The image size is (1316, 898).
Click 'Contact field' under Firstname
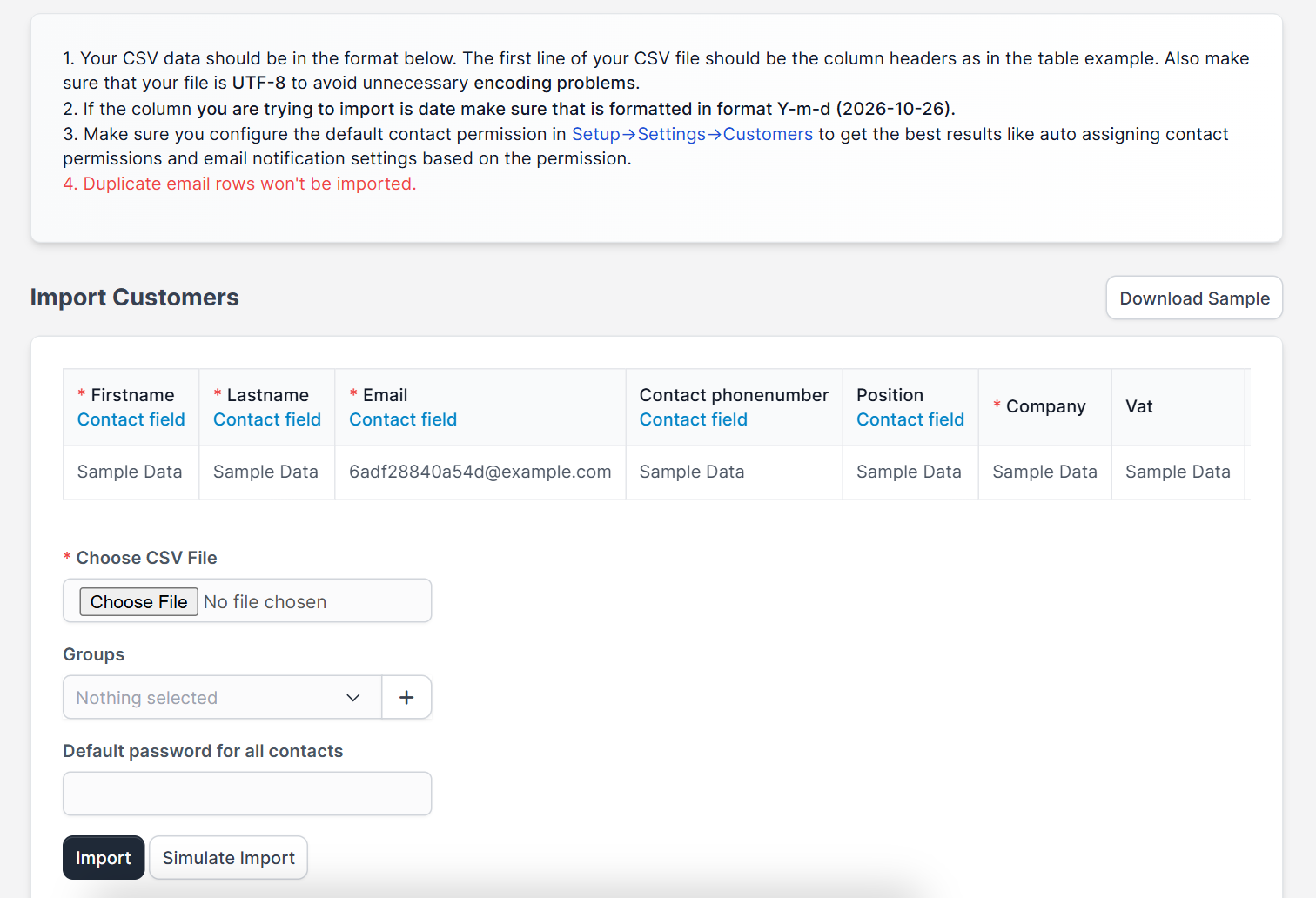[x=131, y=419]
